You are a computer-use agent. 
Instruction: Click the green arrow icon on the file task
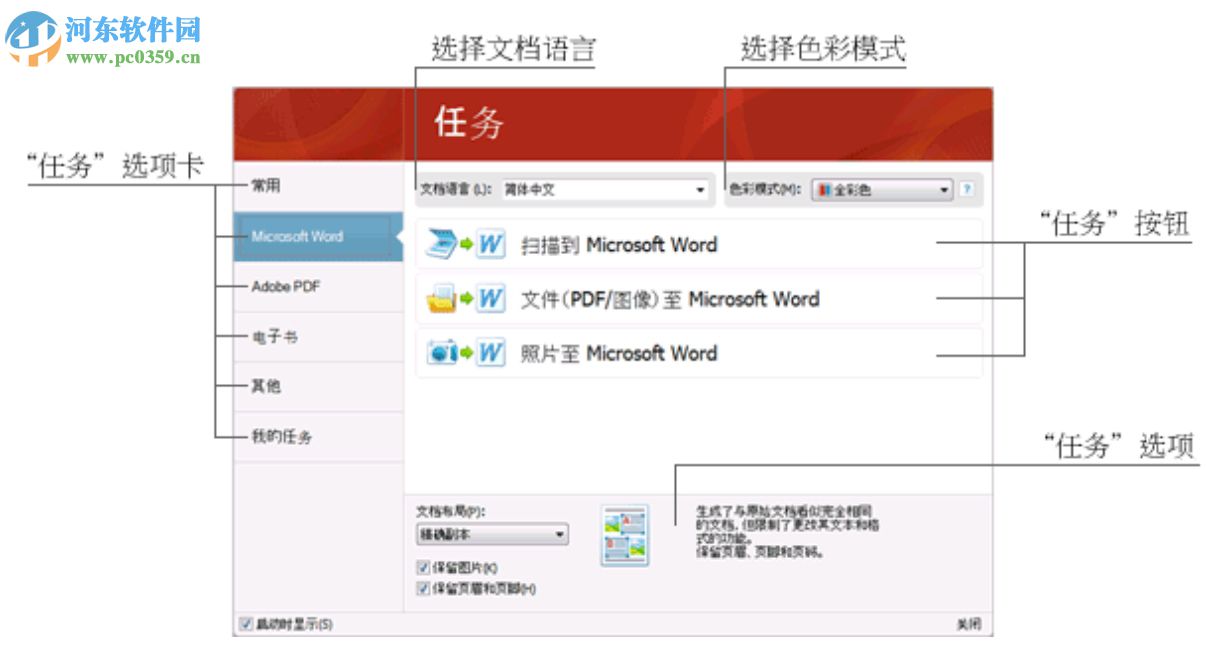tap(465, 297)
